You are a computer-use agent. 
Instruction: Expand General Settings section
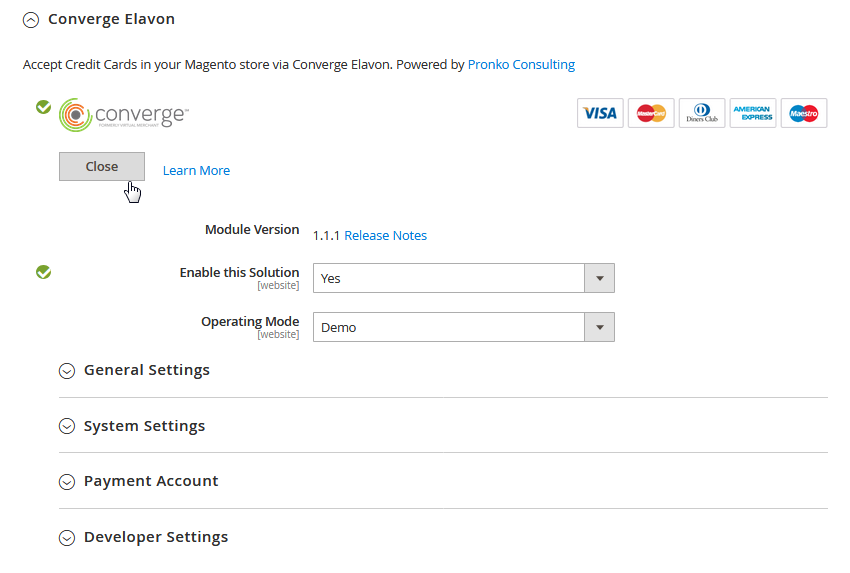pos(146,370)
